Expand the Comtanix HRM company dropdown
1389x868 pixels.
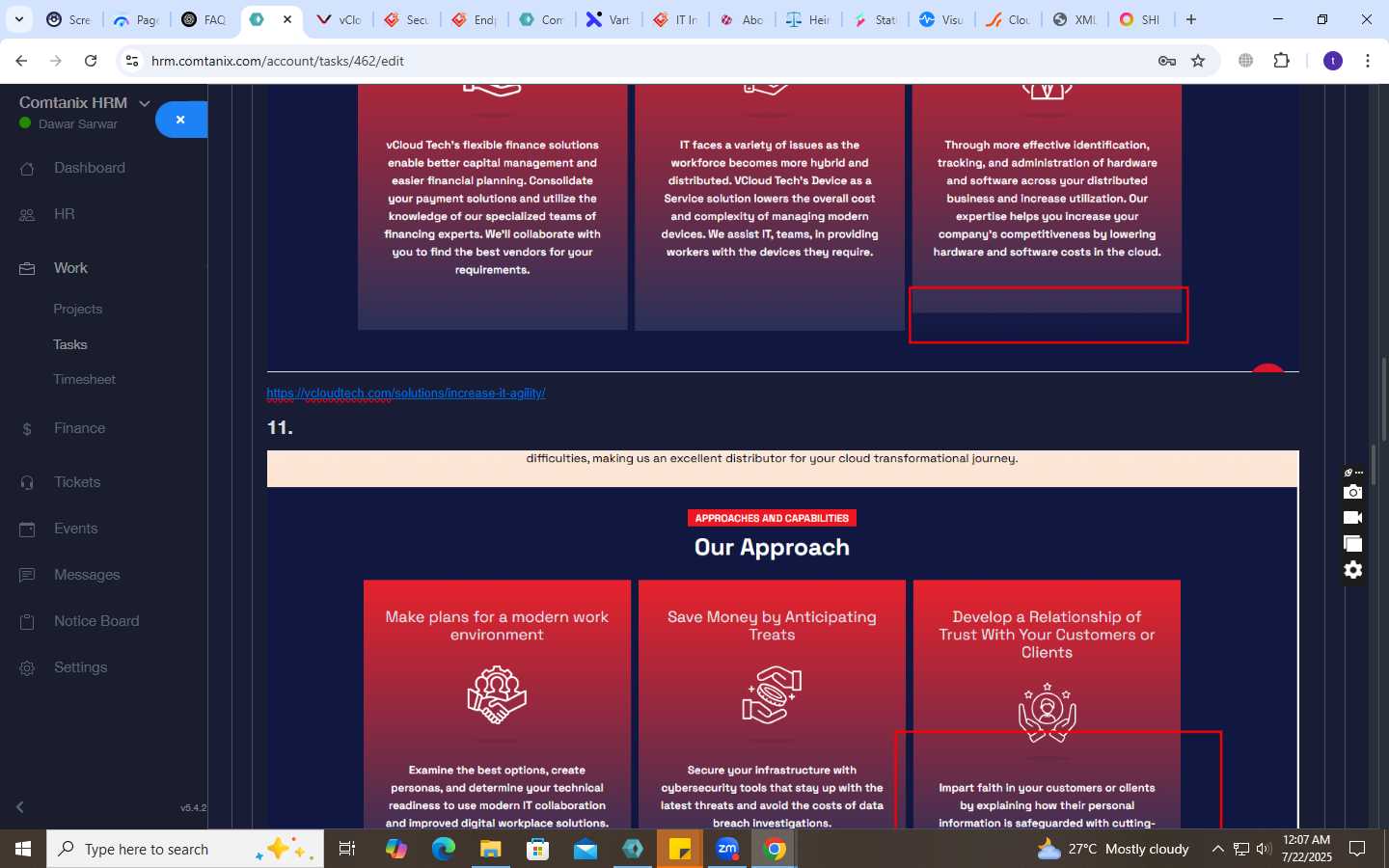click(145, 103)
